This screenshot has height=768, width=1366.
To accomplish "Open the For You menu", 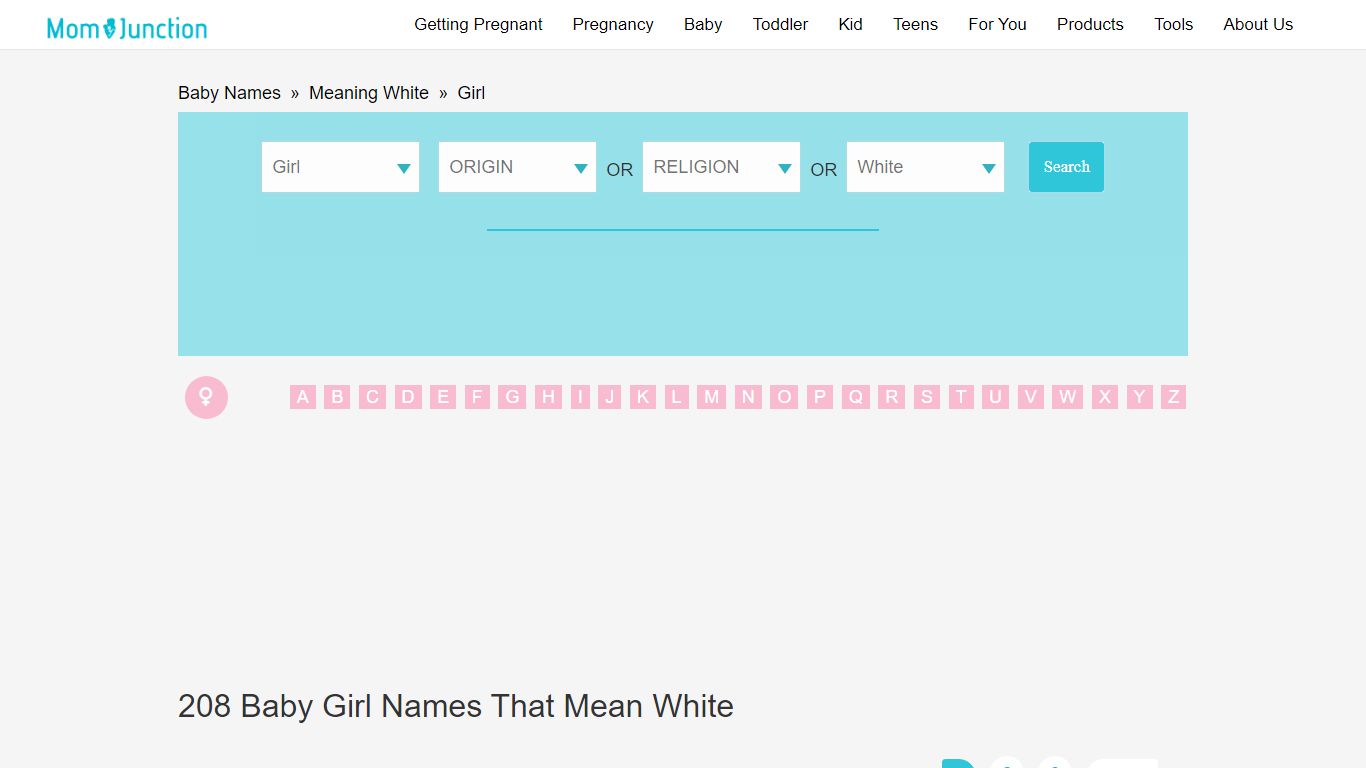I will click(997, 24).
